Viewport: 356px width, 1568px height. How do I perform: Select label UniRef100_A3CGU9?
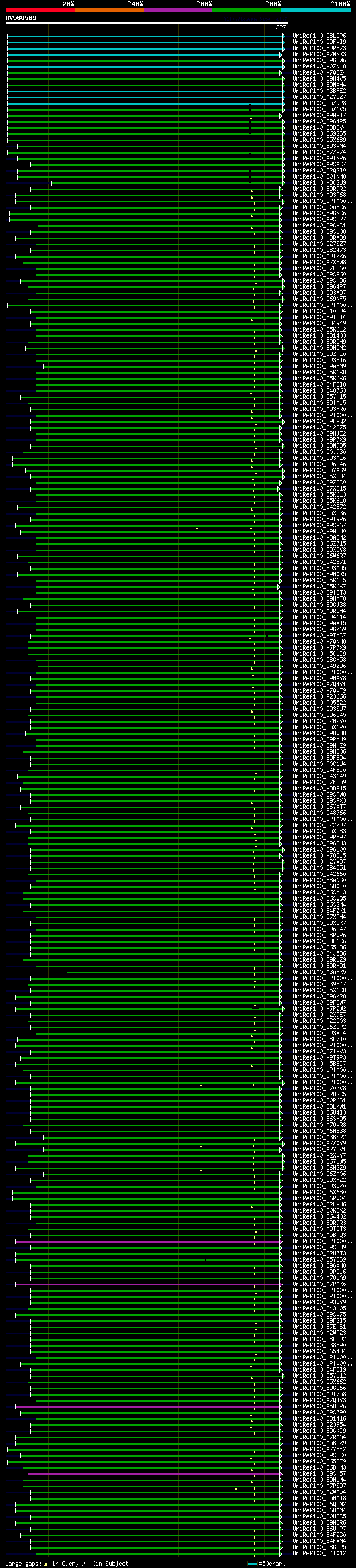click(319, 182)
